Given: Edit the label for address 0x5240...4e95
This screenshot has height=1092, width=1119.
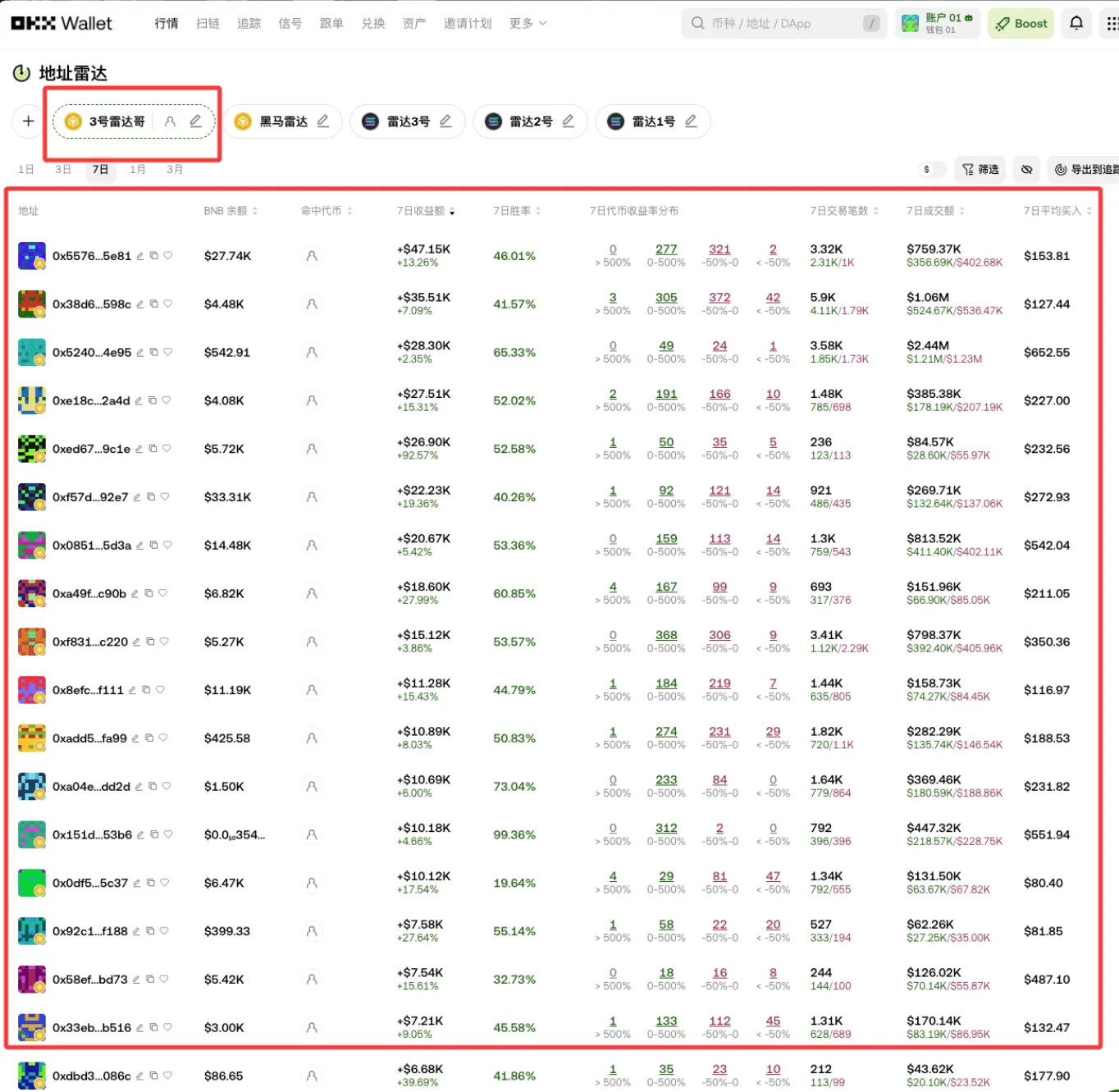Looking at the screenshot, I should 139,352.
